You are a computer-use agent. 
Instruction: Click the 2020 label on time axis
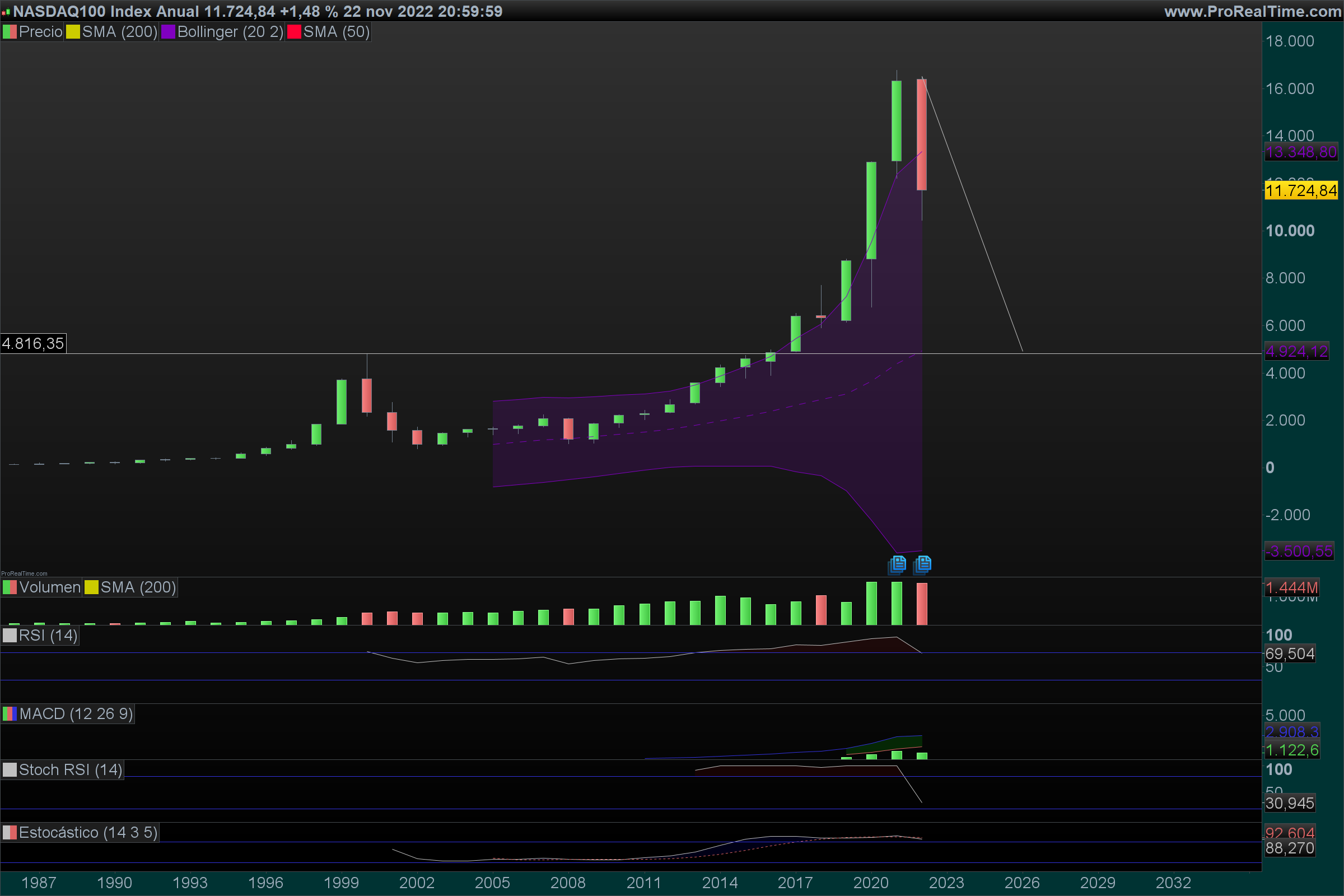[x=870, y=883]
